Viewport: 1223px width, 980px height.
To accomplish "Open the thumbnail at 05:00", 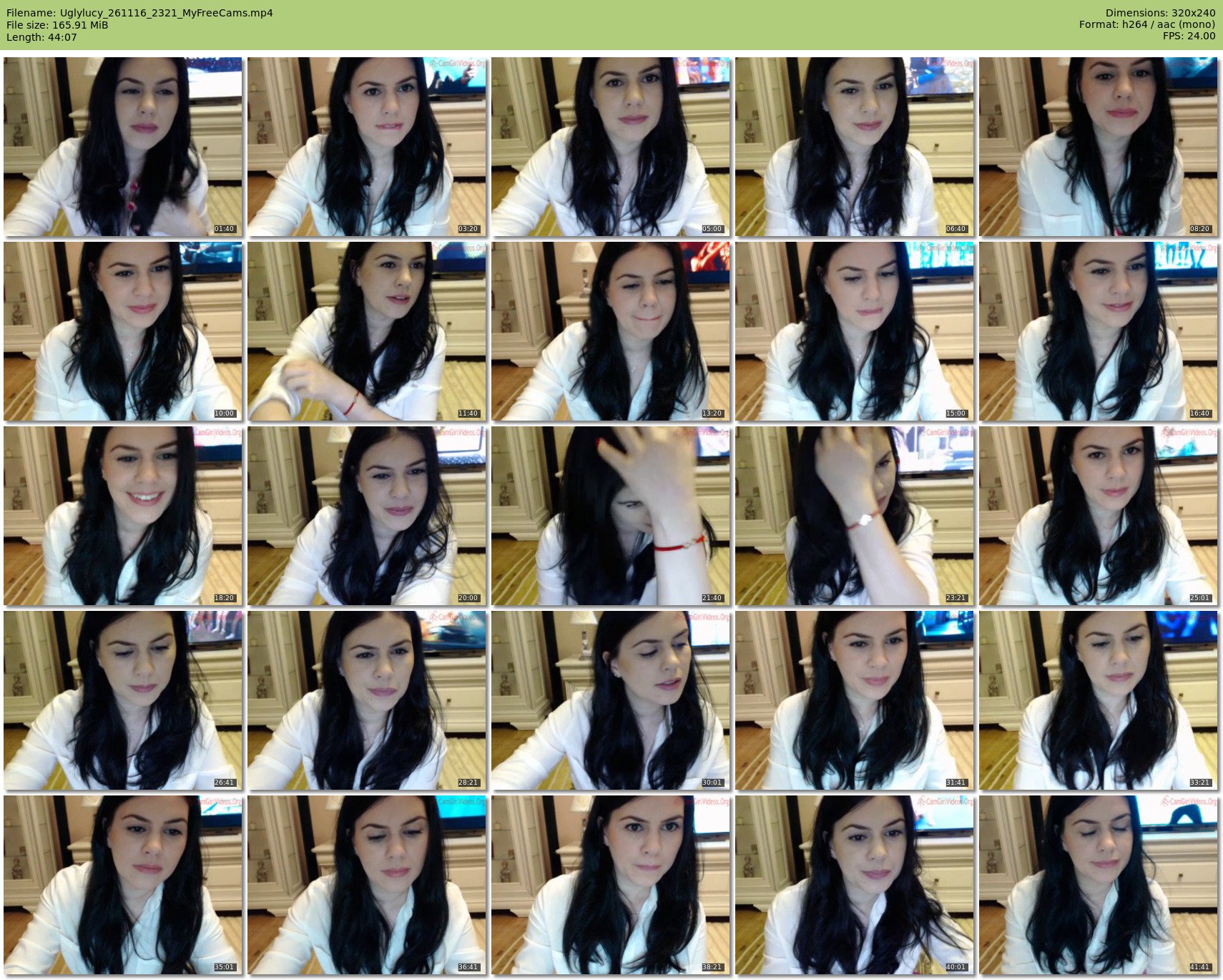I will (610, 147).
